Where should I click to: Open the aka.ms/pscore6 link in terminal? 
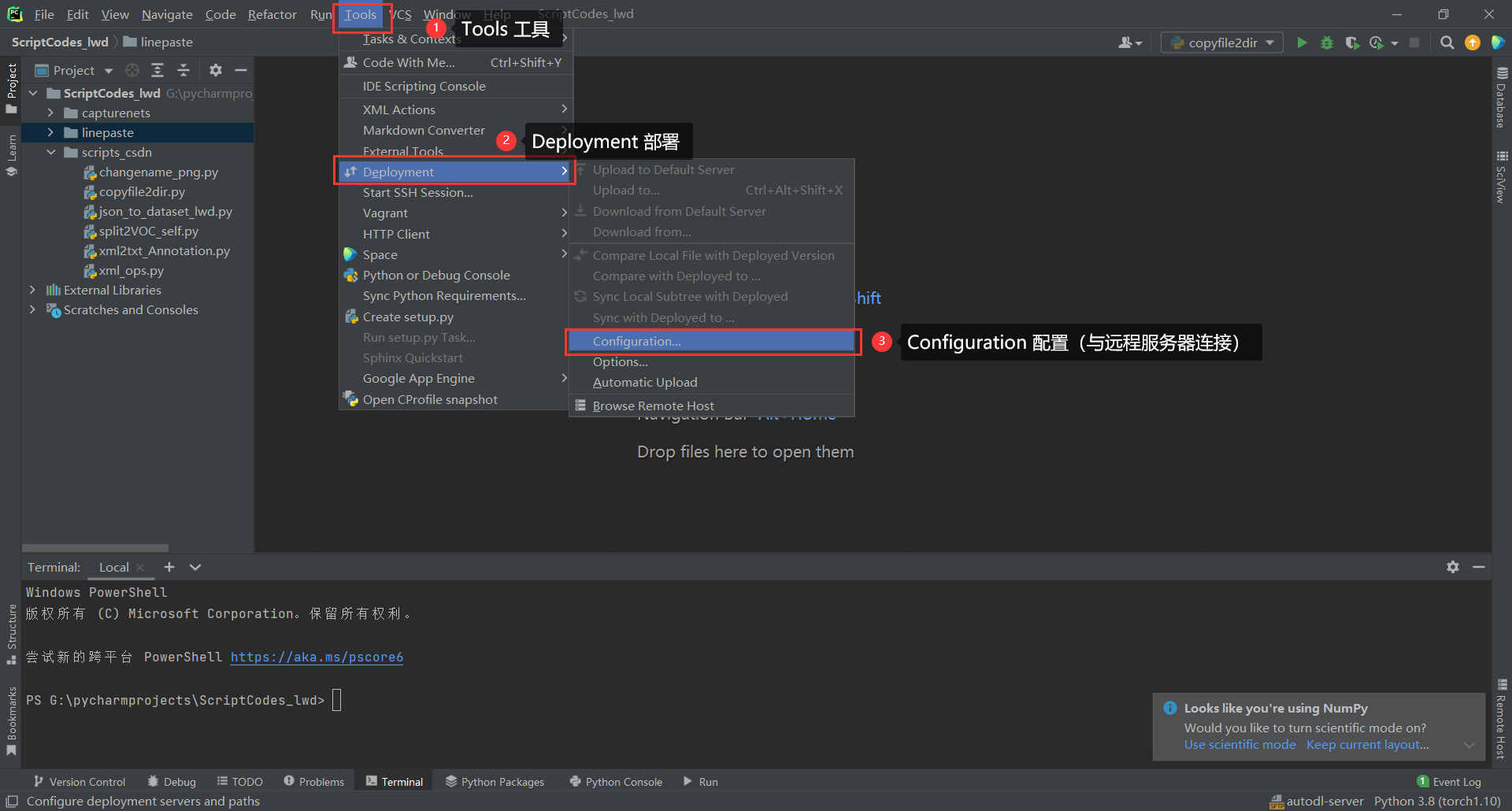(x=317, y=657)
